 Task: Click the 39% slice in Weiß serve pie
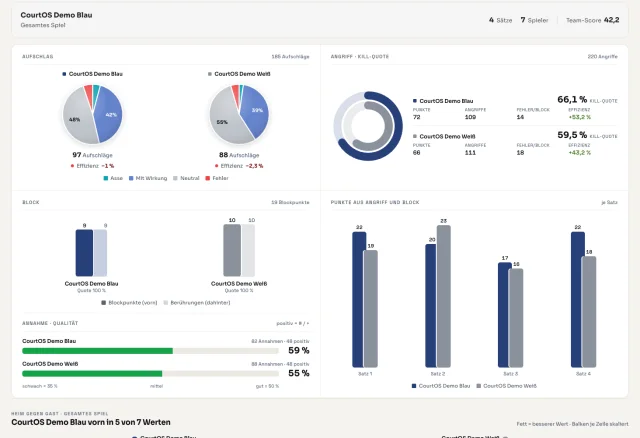coord(255,111)
